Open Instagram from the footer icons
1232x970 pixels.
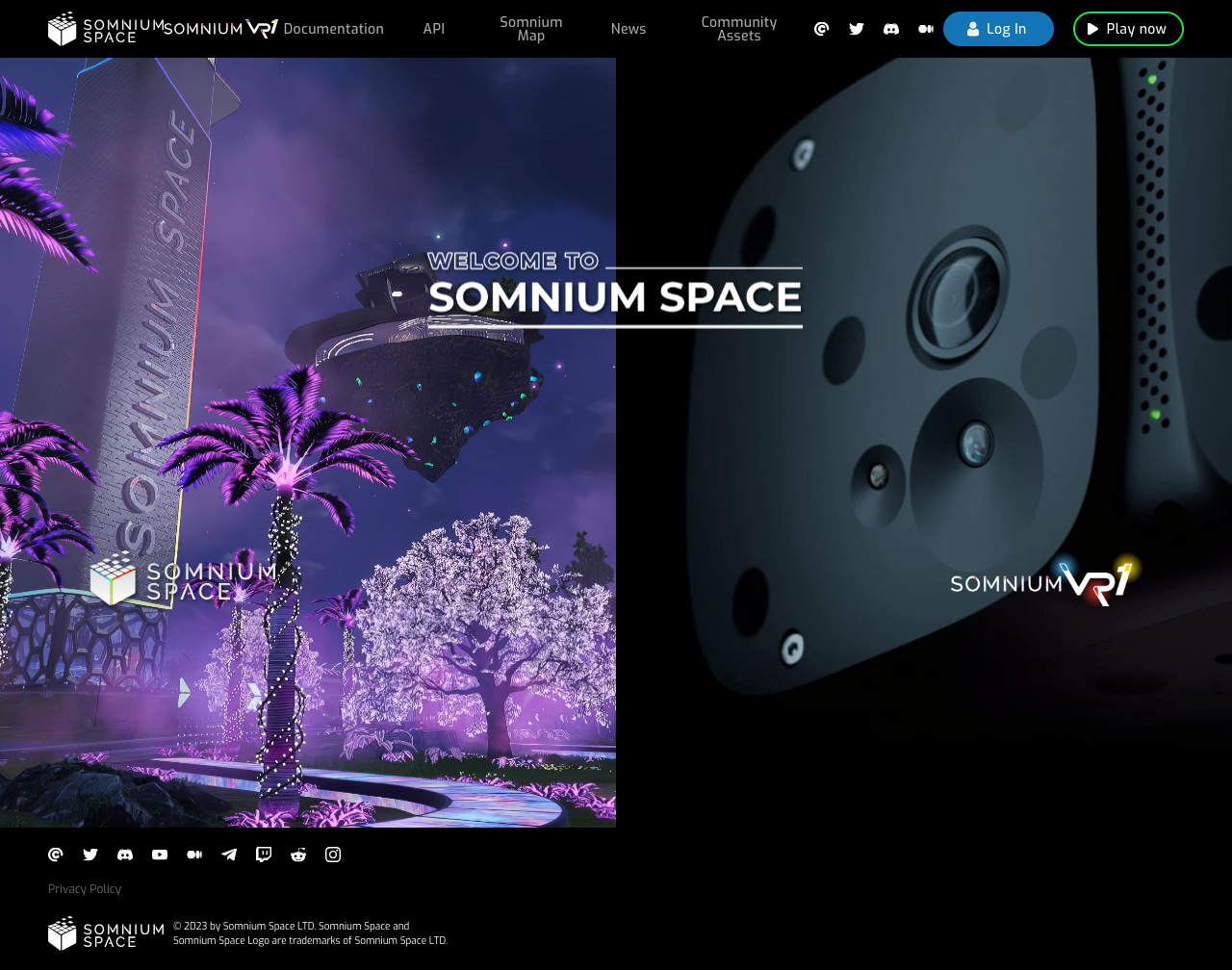coord(333,855)
